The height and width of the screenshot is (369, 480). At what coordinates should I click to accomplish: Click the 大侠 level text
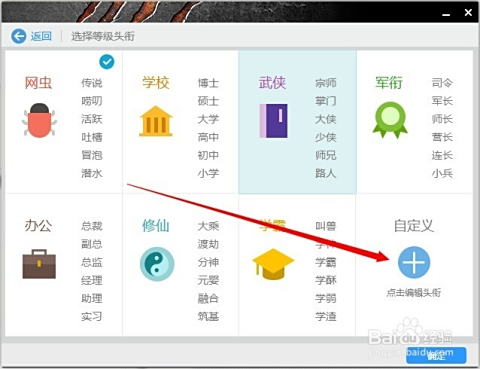pyautogui.click(x=326, y=119)
